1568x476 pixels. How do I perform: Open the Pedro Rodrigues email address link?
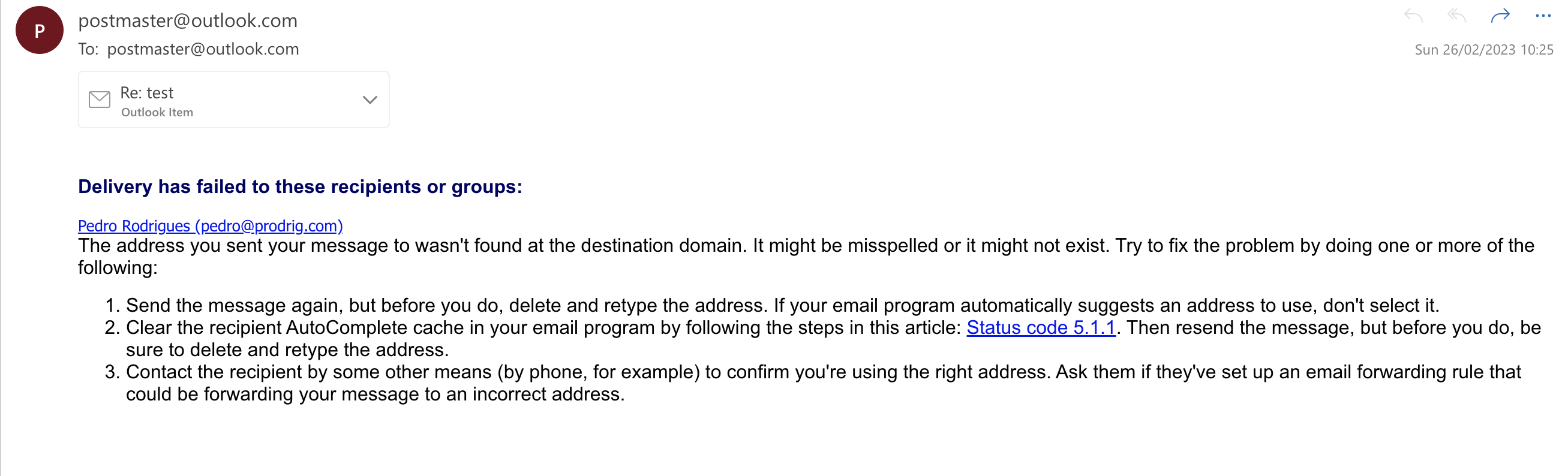(211, 226)
